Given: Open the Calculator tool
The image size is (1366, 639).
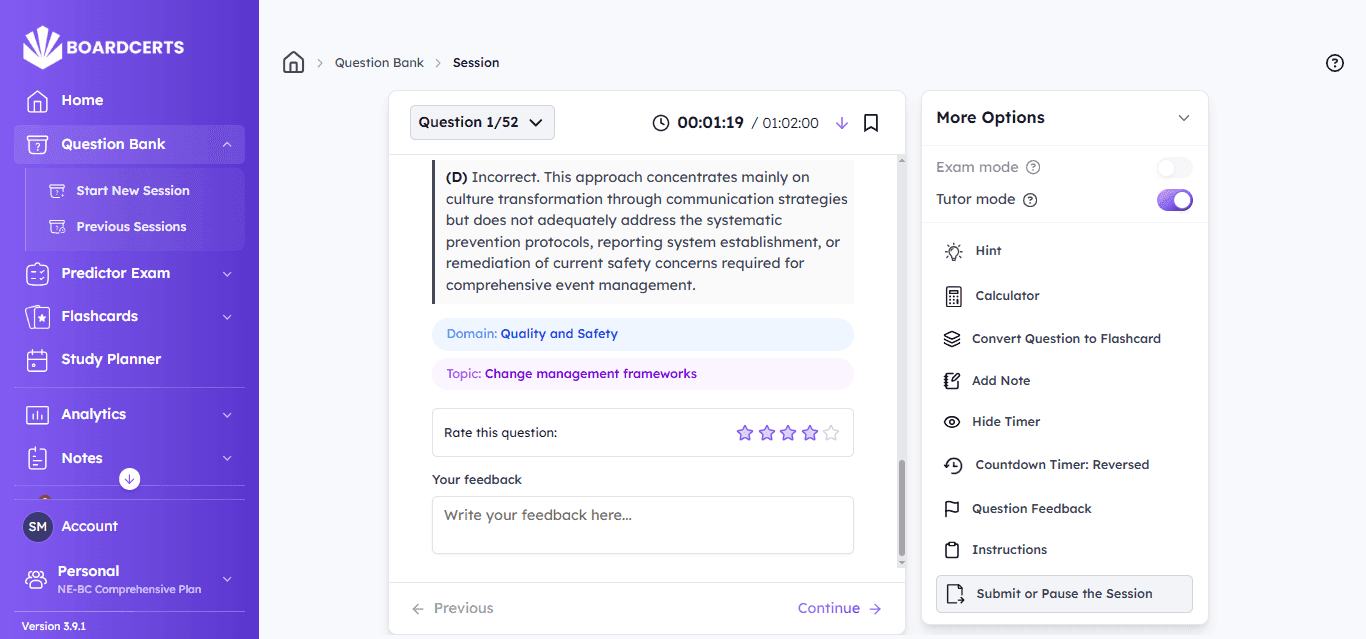Looking at the screenshot, I should click(x=1007, y=296).
